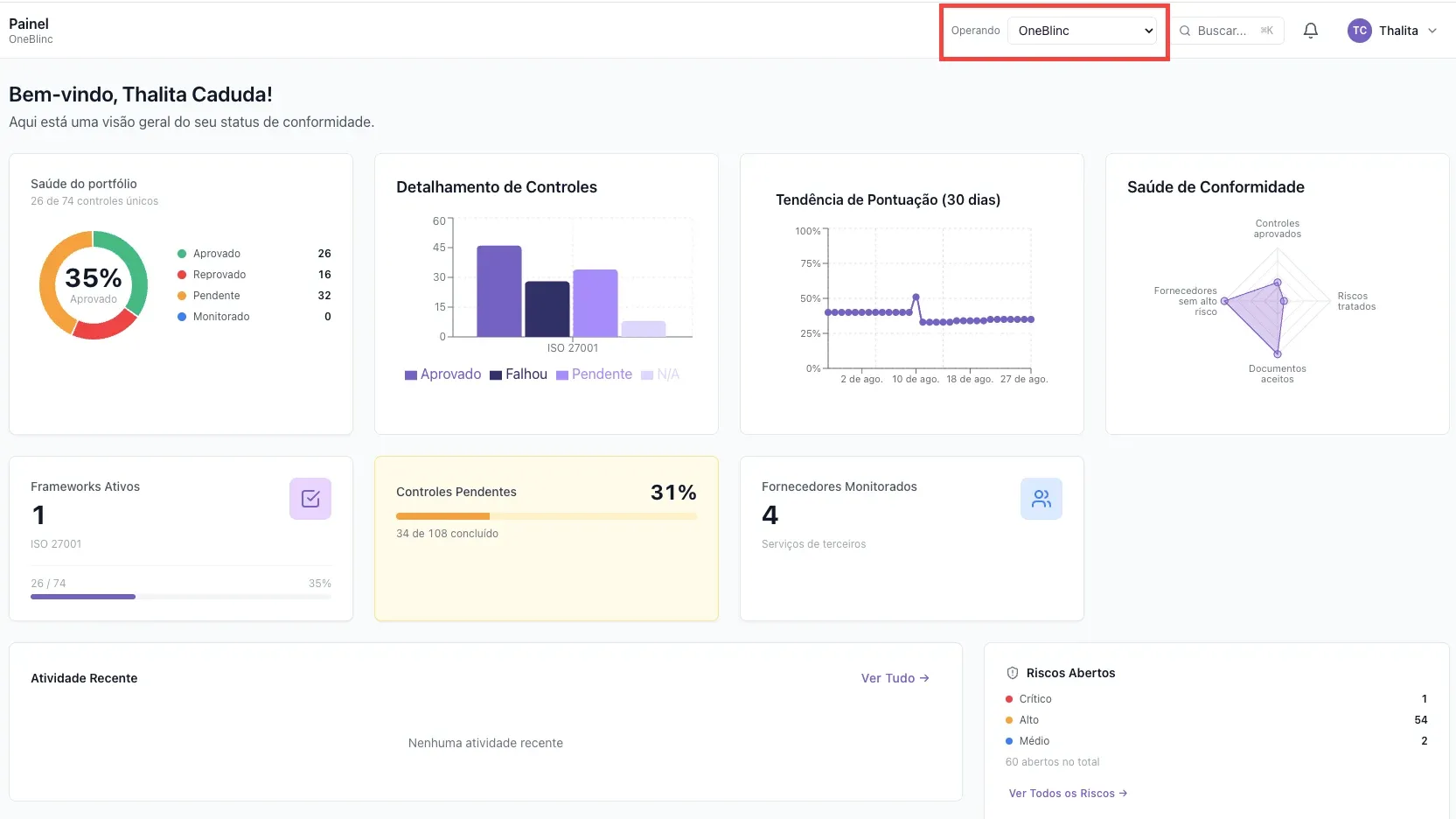1456x819 pixels.
Task: Toggle Falhou legend in controls chart
Action: click(x=519, y=374)
